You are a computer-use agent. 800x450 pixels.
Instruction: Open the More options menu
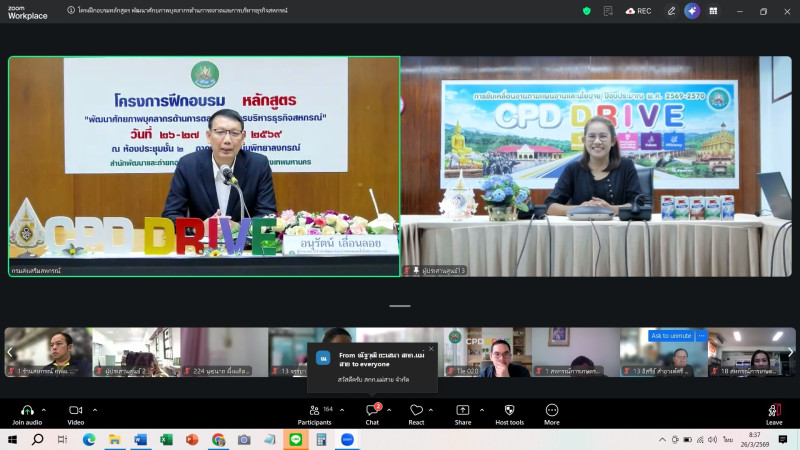click(552, 411)
